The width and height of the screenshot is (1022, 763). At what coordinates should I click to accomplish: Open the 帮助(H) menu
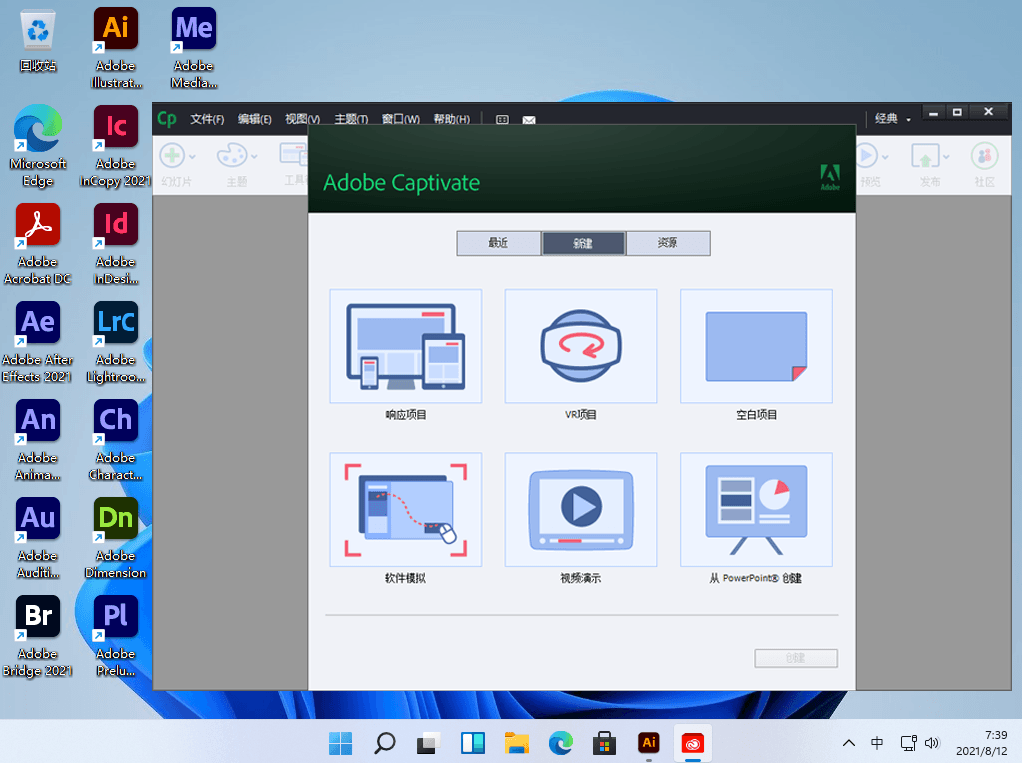point(451,119)
